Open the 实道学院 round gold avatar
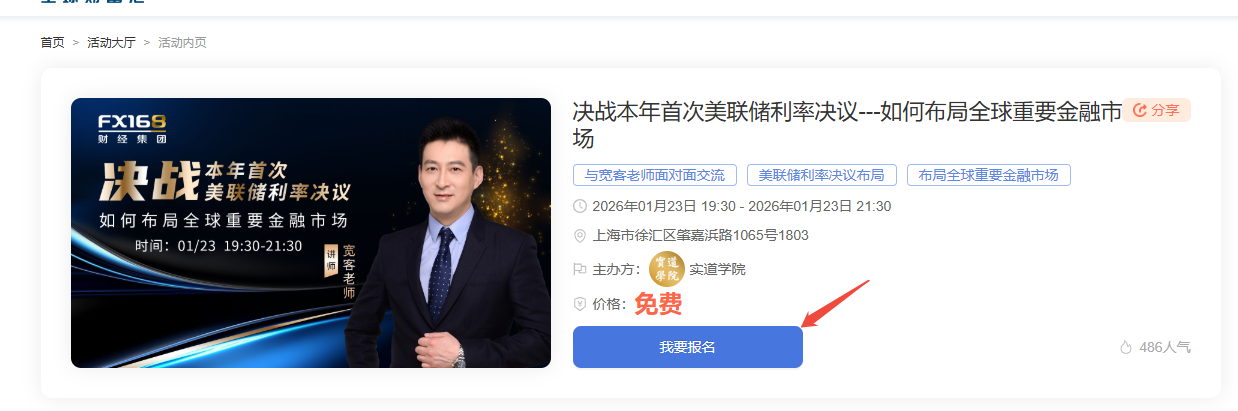 667,269
